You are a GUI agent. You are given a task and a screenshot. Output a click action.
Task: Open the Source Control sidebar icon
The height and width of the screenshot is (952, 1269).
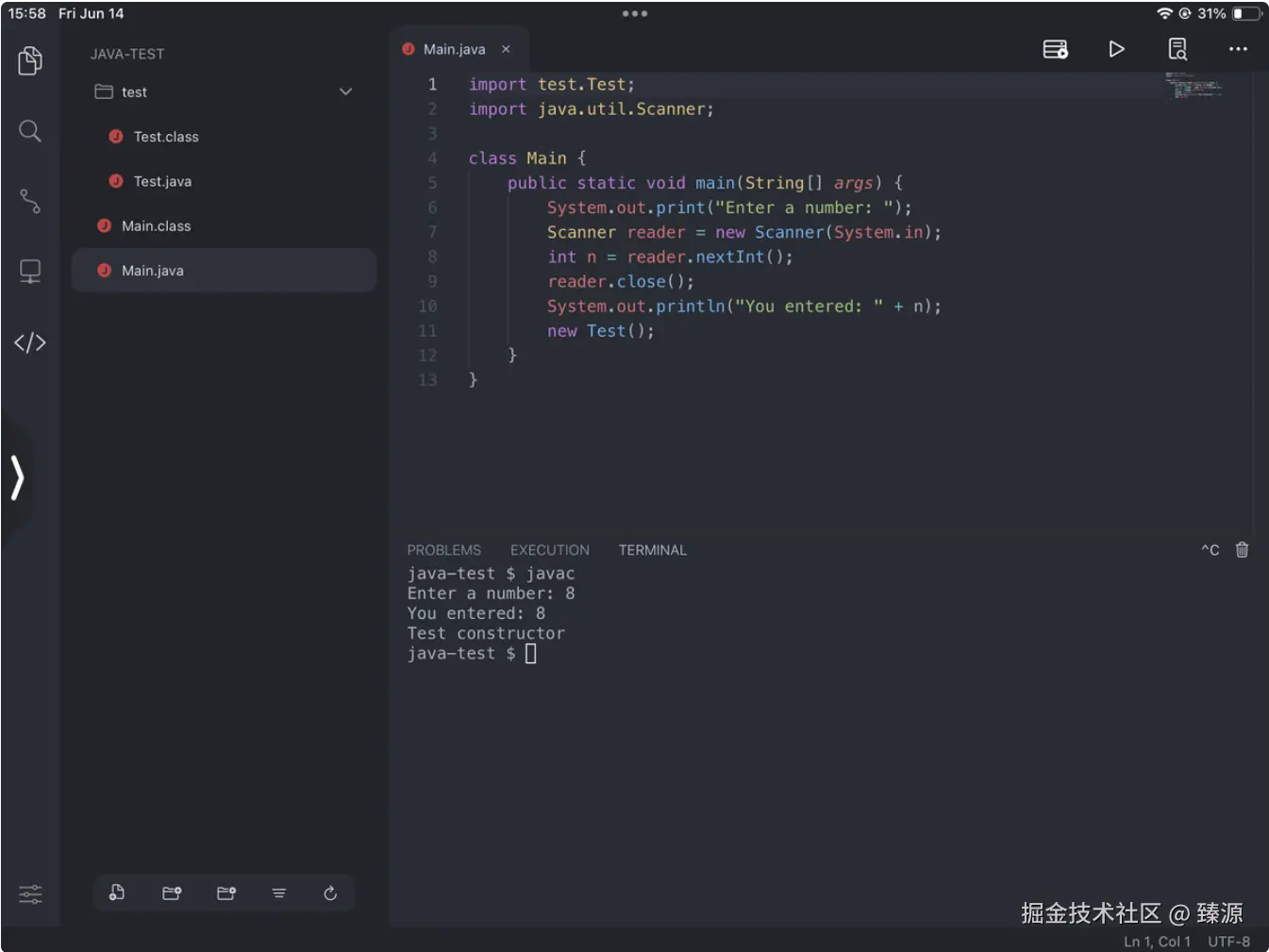tap(30, 201)
